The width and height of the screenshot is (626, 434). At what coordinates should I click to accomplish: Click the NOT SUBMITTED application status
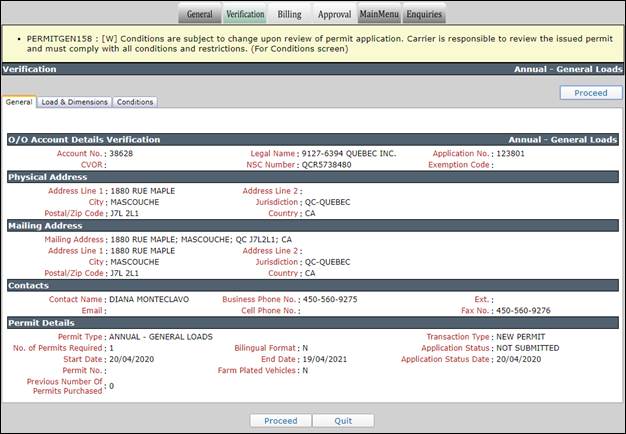pos(528,348)
